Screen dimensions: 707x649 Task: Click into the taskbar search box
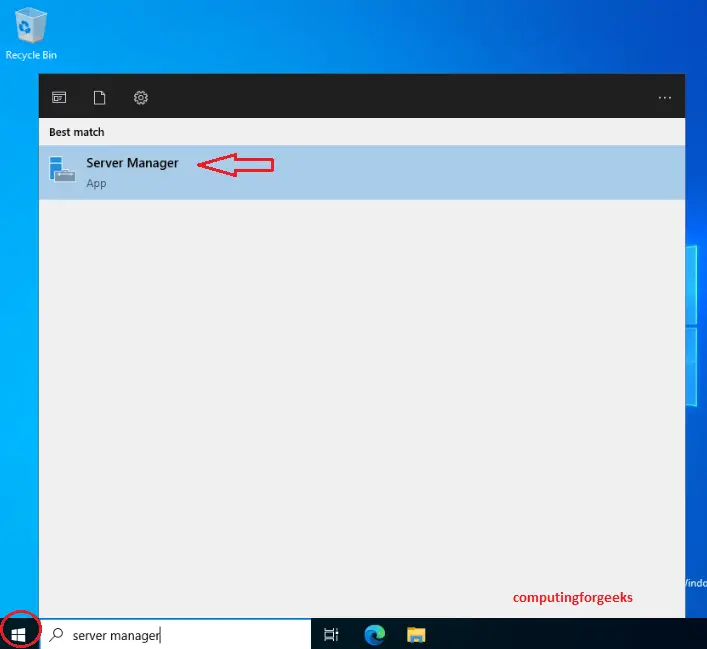[176, 635]
